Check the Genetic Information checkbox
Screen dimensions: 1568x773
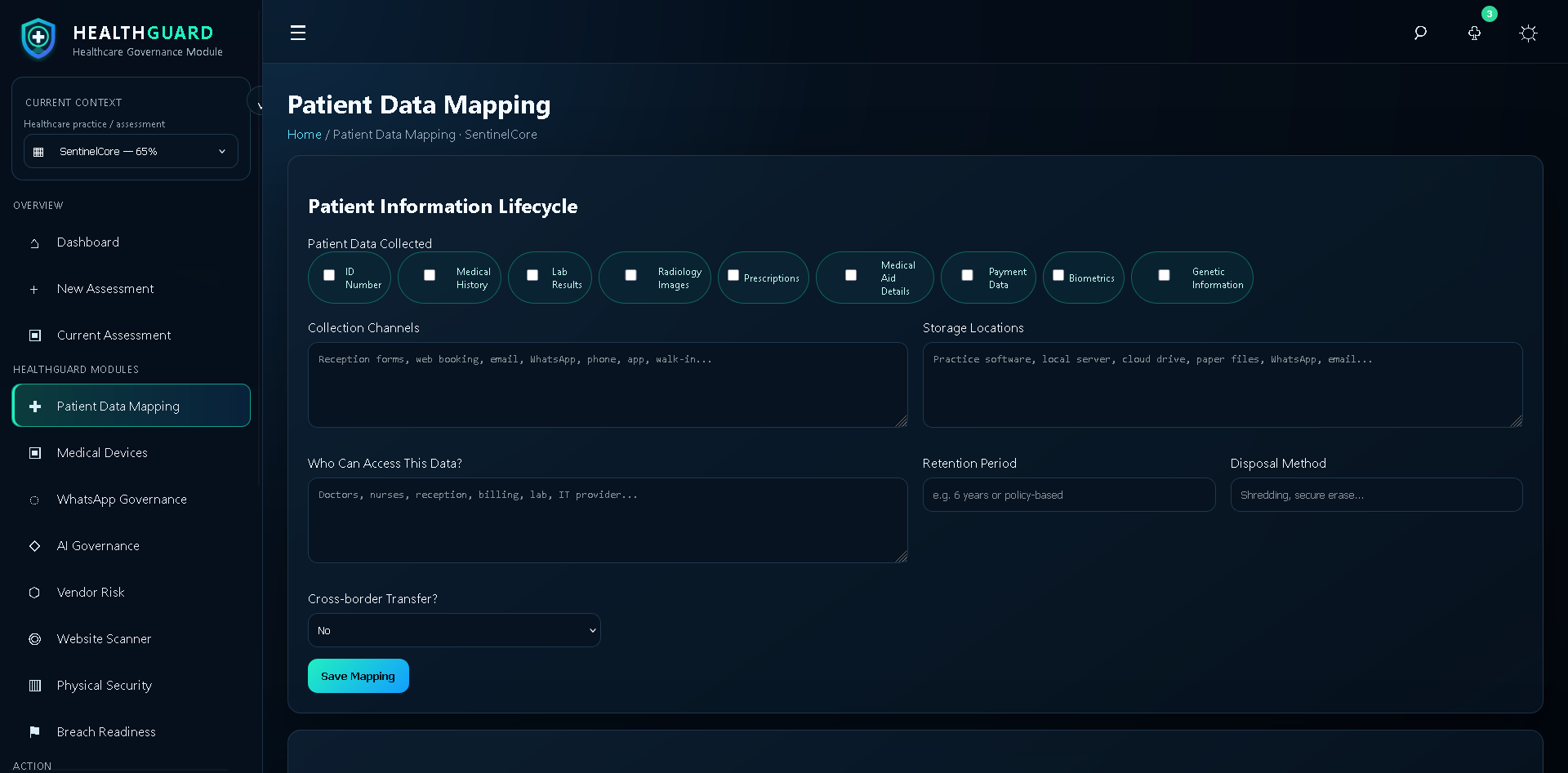click(1165, 275)
